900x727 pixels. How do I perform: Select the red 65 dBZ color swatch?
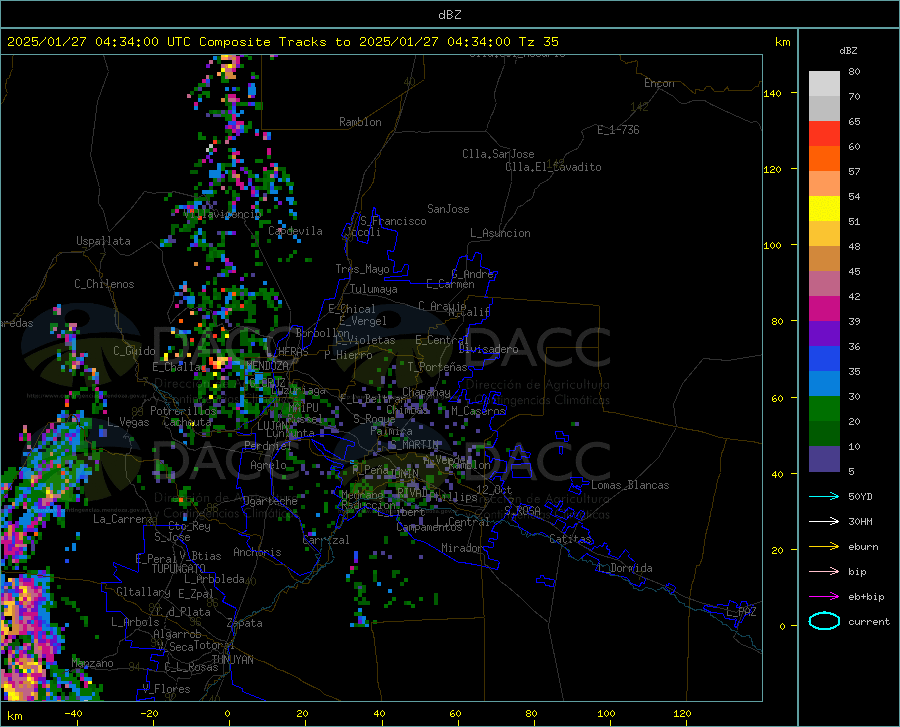(x=824, y=134)
